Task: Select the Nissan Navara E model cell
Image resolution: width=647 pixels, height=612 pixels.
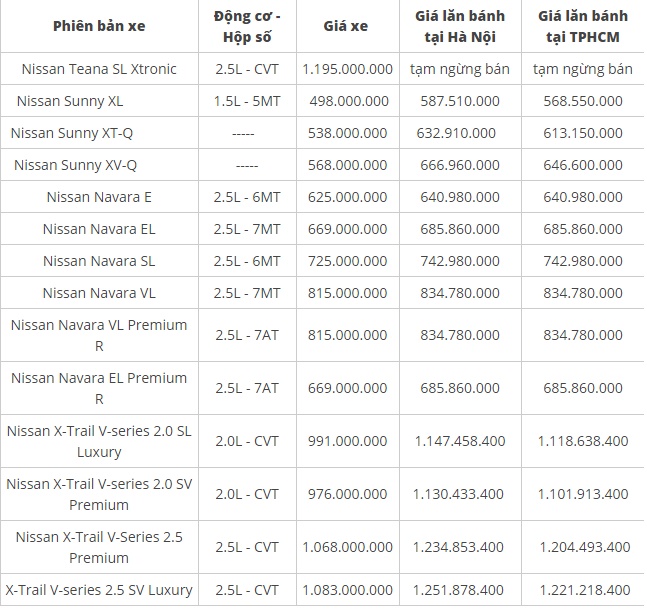Action: [99, 197]
